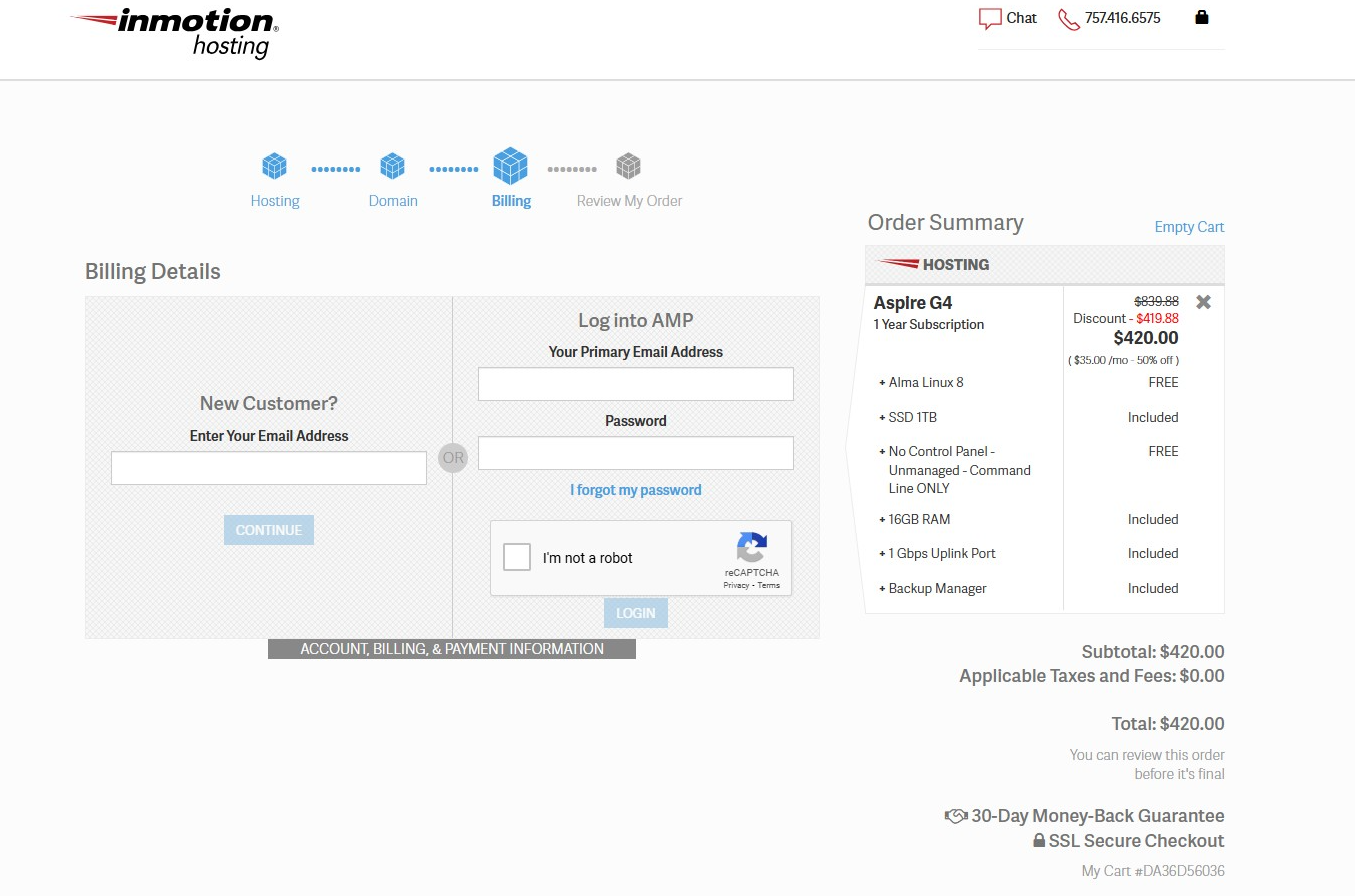Open the Chat link text
Image resolution: width=1355 pixels, height=896 pixels.
[1022, 18]
